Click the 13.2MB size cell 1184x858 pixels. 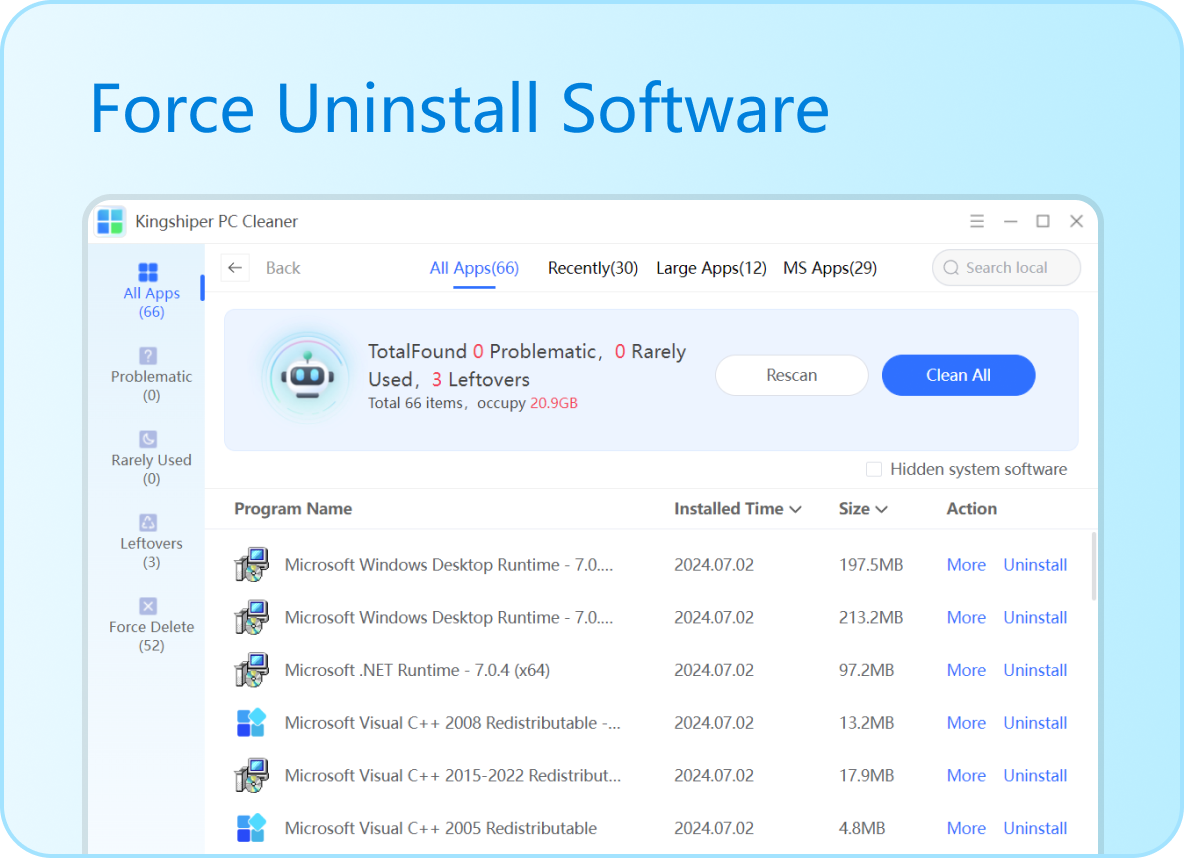coord(866,723)
